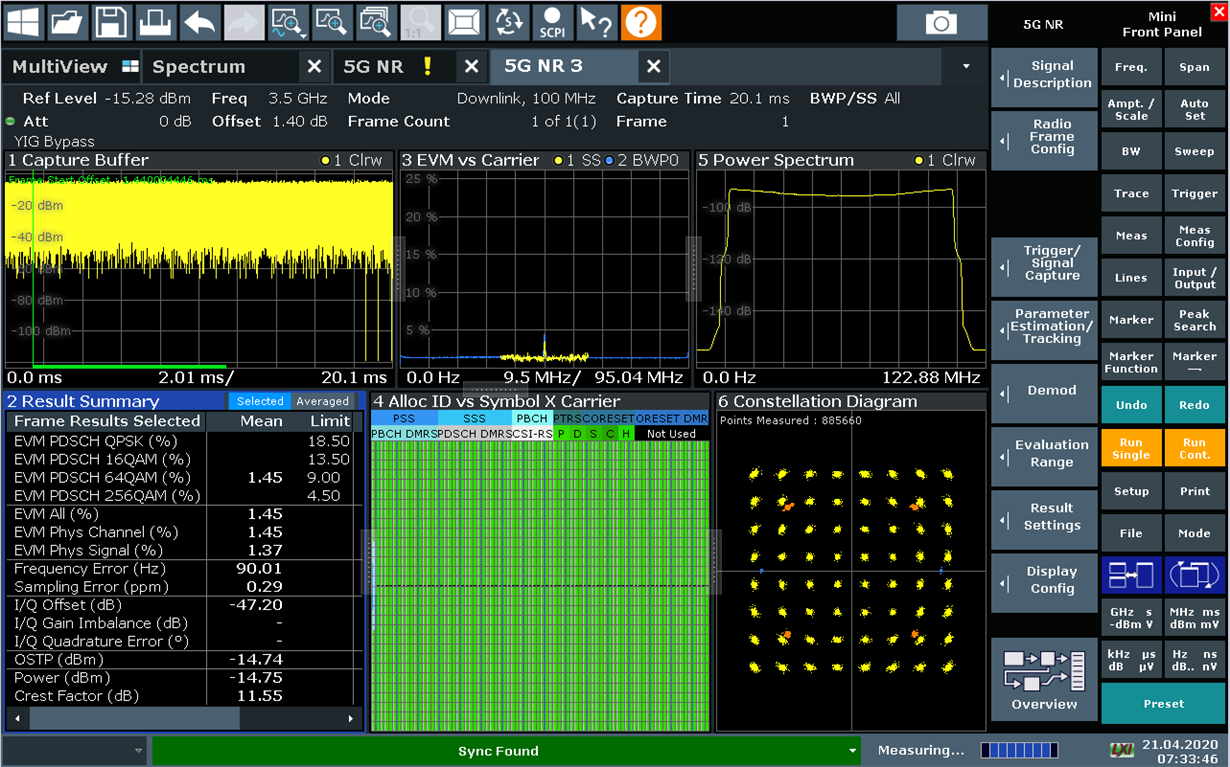Click the Peak Search button
Viewport: 1230px width, 767px height.
point(1194,320)
